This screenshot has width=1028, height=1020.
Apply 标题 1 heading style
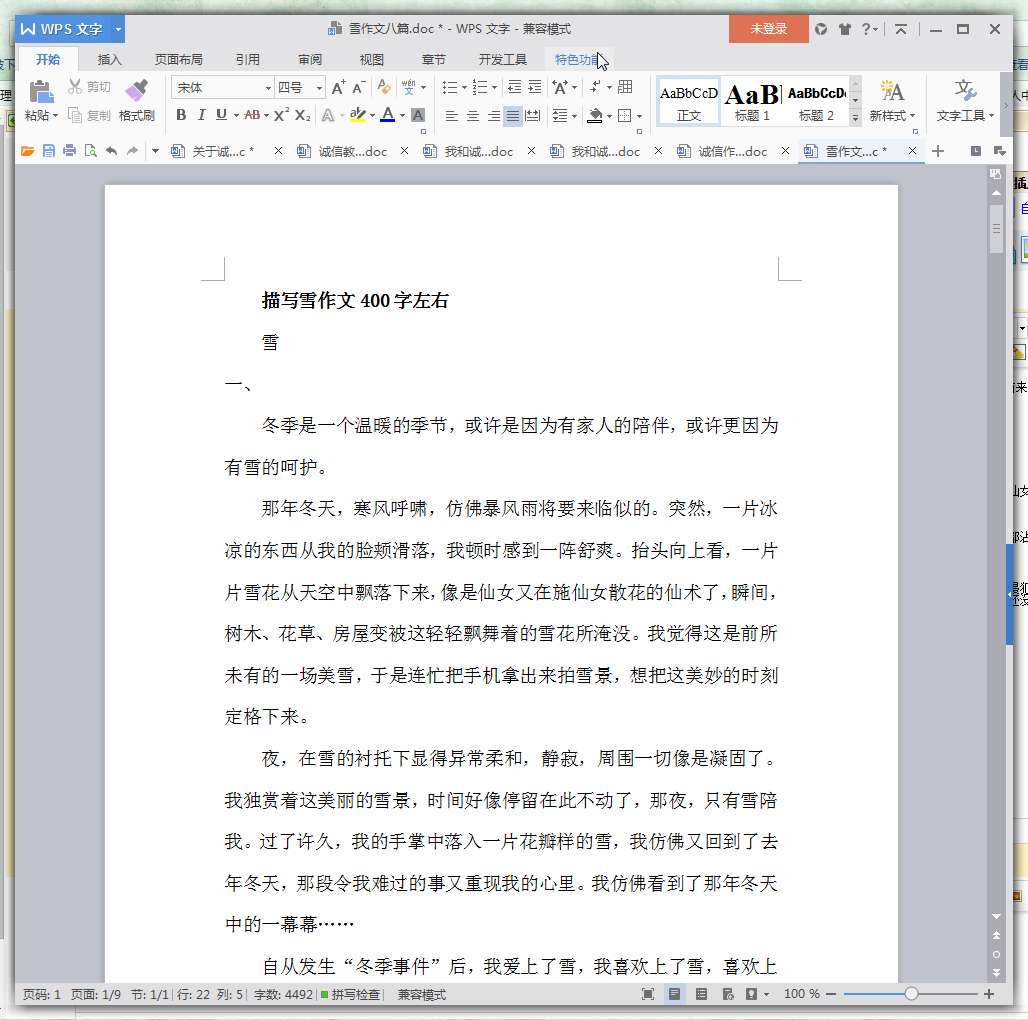coord(752,101)
